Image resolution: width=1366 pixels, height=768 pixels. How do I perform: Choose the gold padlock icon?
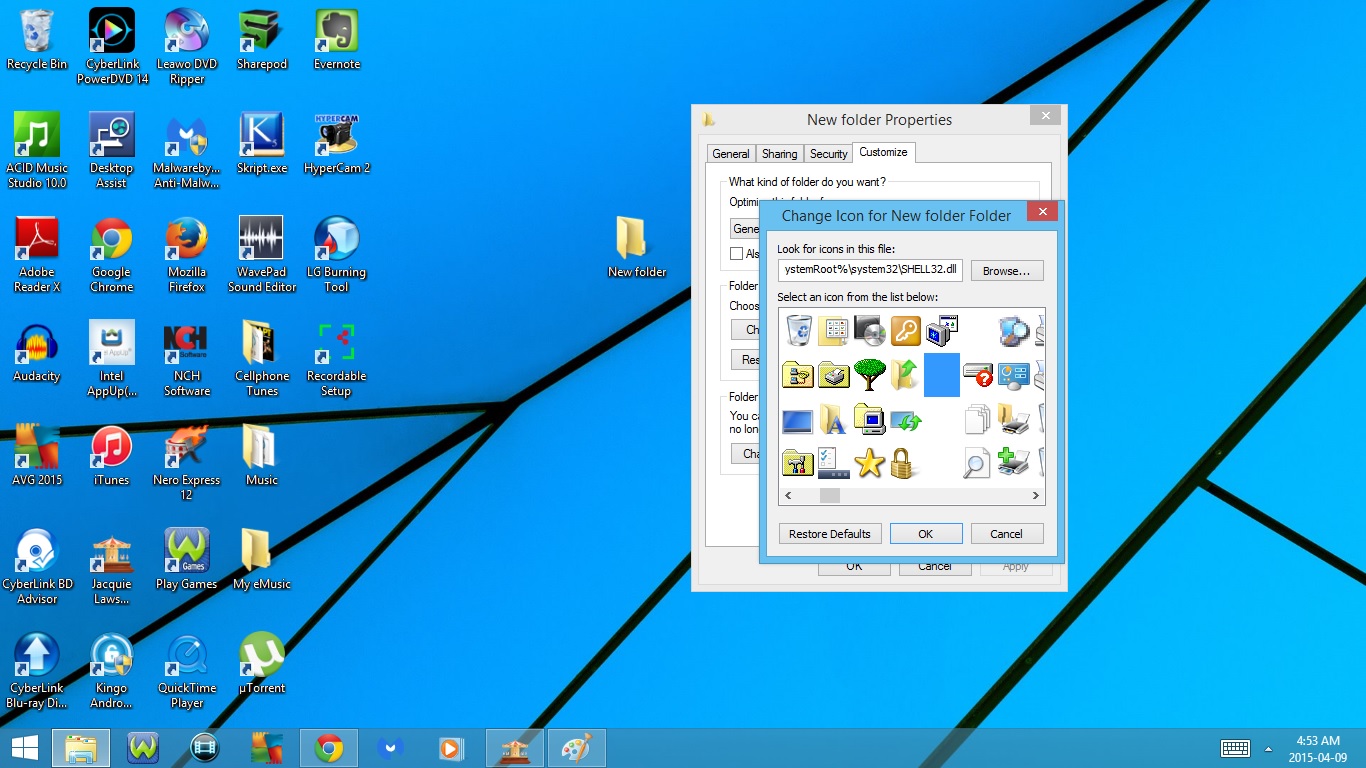pos(905,462)
